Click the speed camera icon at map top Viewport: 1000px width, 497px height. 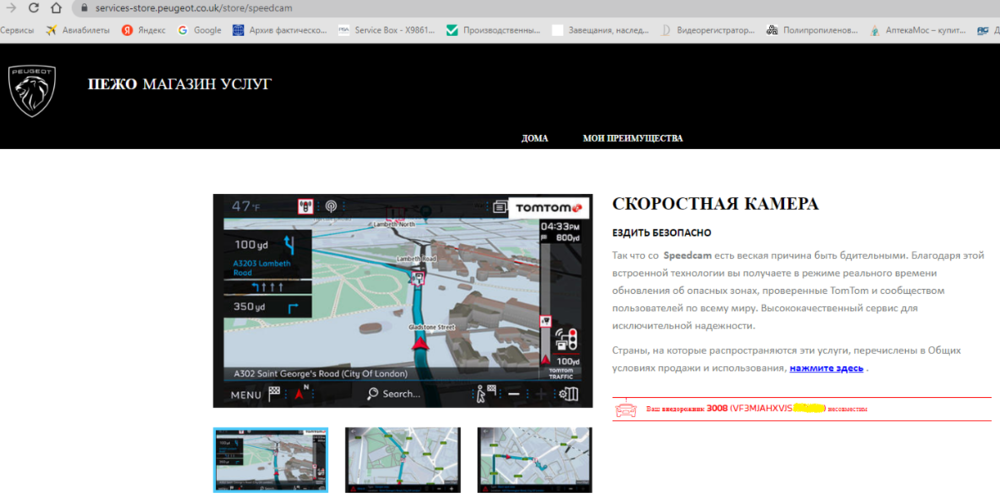[306, 207]
